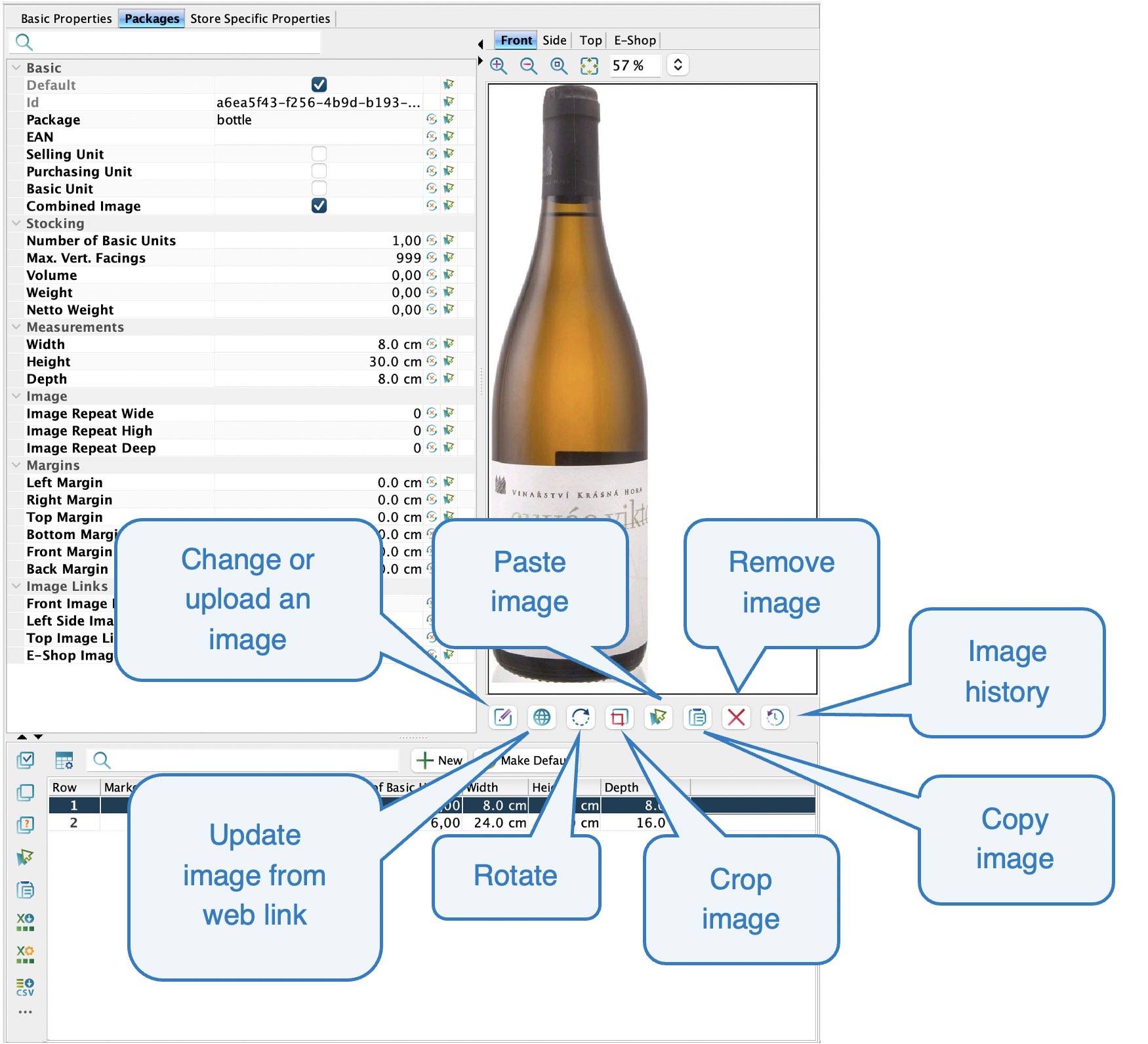The height and width of the screenshot is (1044, 1148).
Task: Enable the Selling Unit checkbox
Action: pyautogui.click(x=319, y=153)
